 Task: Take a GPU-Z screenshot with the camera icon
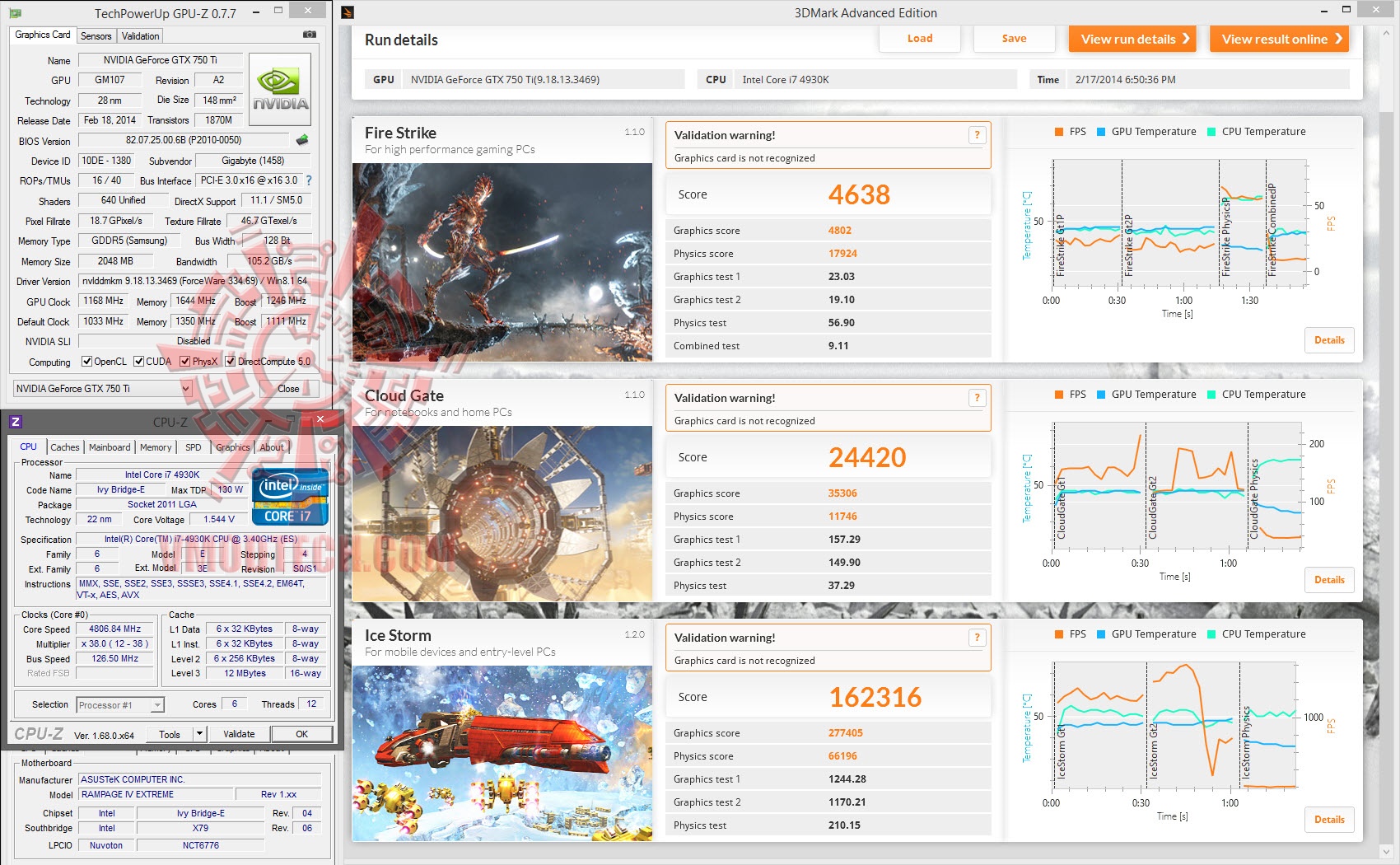coord(310,35)
